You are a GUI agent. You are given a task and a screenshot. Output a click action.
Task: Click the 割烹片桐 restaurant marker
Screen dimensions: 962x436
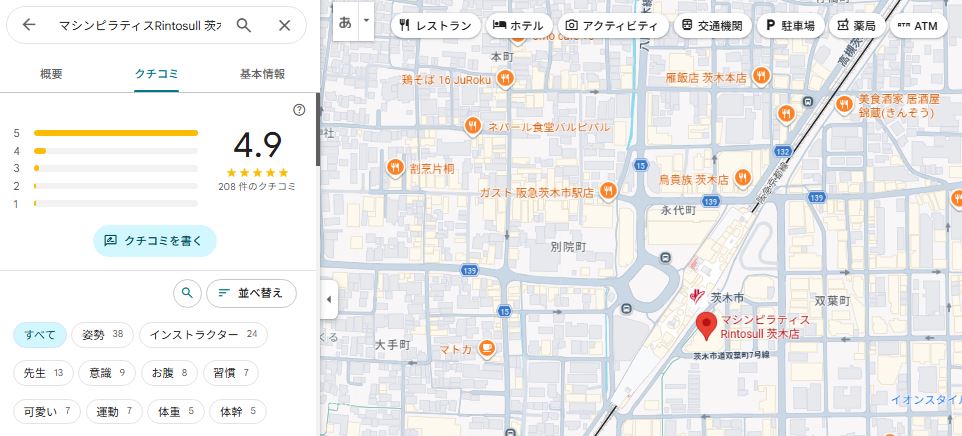point(396,168)
